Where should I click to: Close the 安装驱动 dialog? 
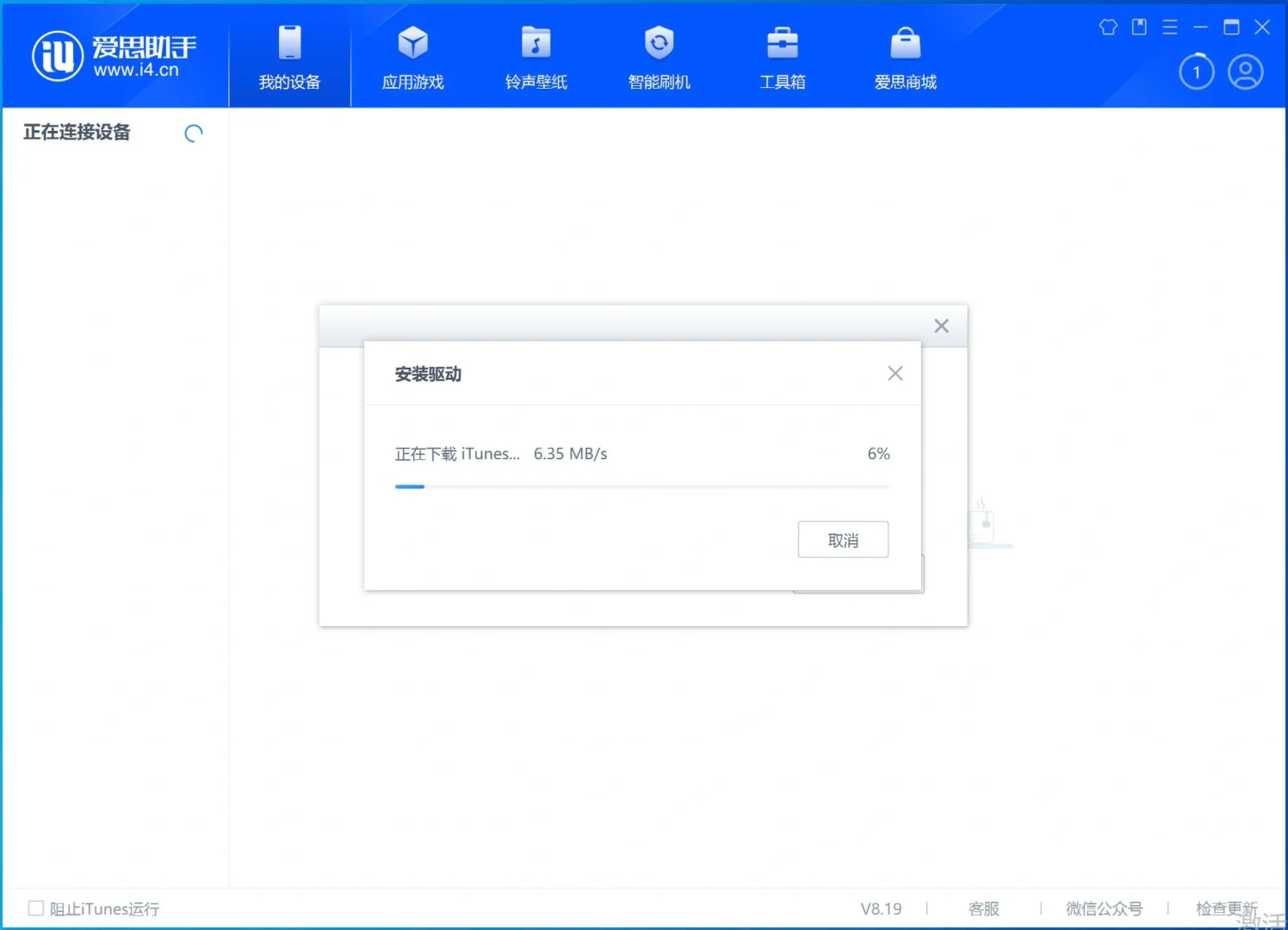(895, 373)
